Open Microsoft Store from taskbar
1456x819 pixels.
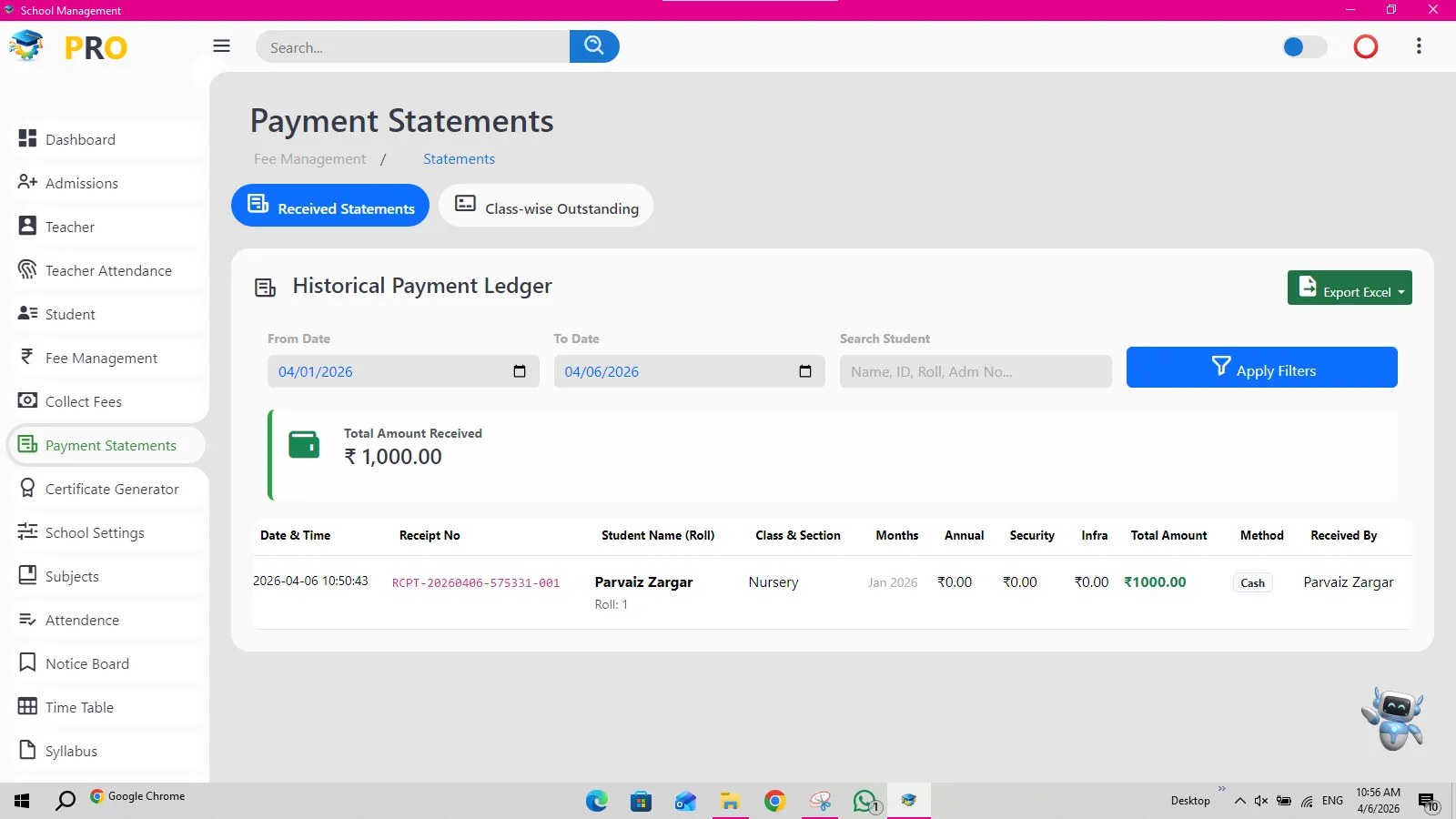(641, 801)
